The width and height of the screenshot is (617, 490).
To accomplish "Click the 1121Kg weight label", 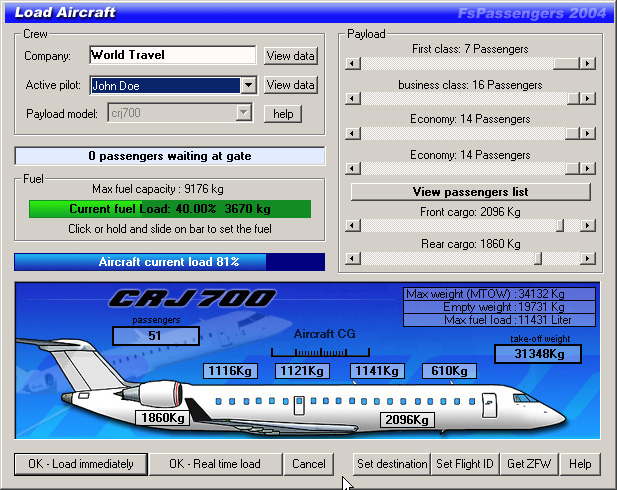I will tap(302, 371).
